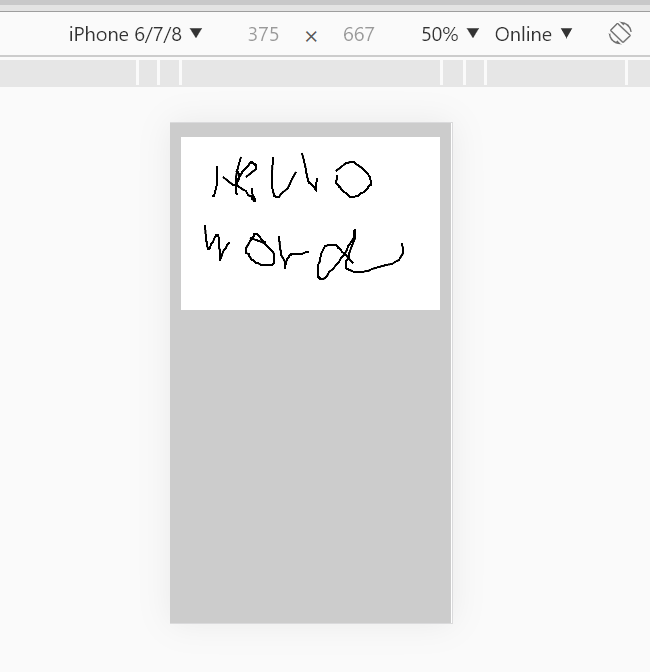The height and width of the screenshot is (672, 650).
Task: Click the rotate device orientation icon
Action: click(x=620, y=33)
